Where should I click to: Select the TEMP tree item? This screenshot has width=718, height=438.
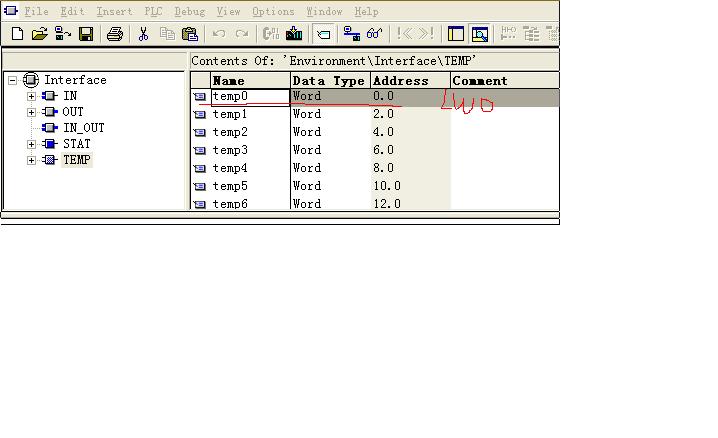(x=76, y=160)
